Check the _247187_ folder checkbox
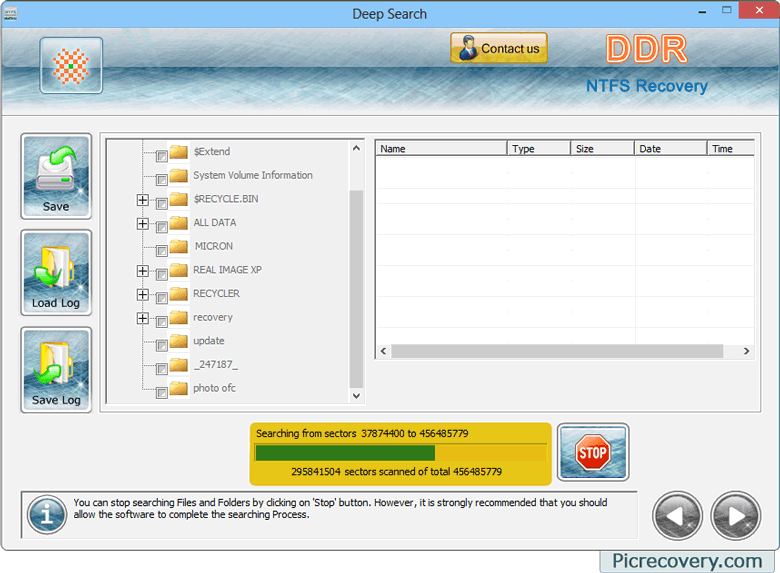780x573 pixels. [x=161, y=369]
